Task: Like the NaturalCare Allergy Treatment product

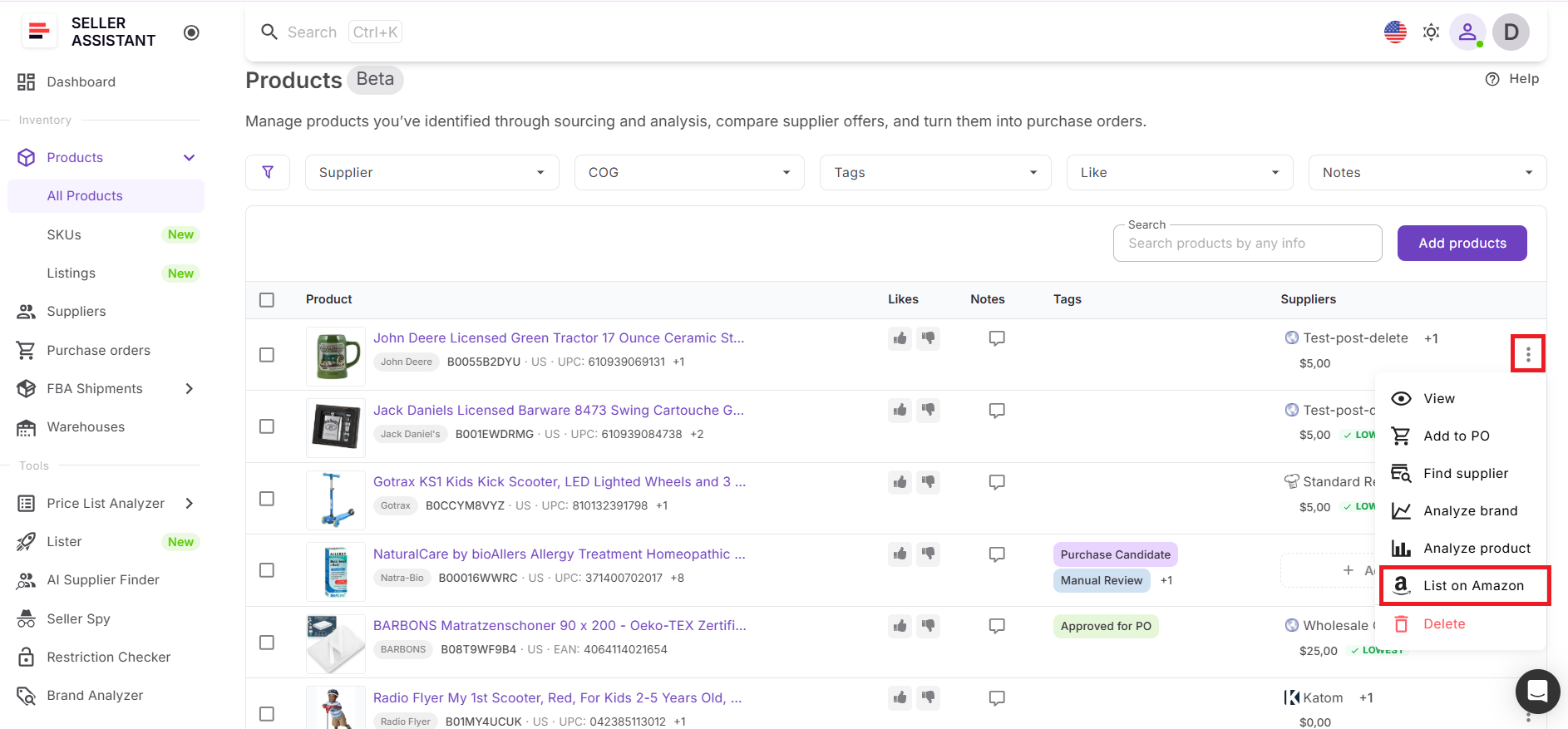Action: (x=900, y=554)
